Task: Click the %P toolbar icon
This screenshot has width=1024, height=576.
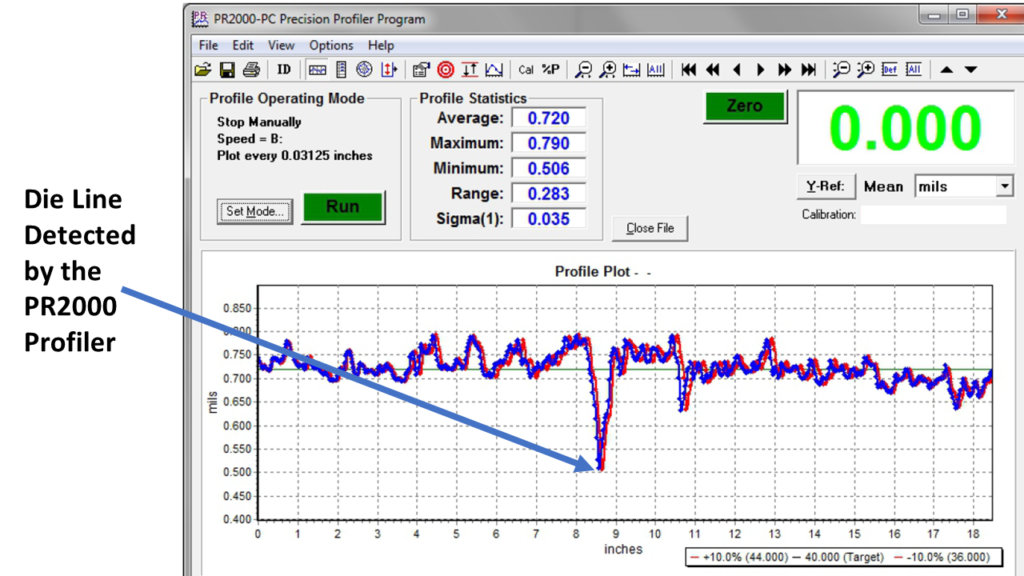Action: [x=549, y=69]
